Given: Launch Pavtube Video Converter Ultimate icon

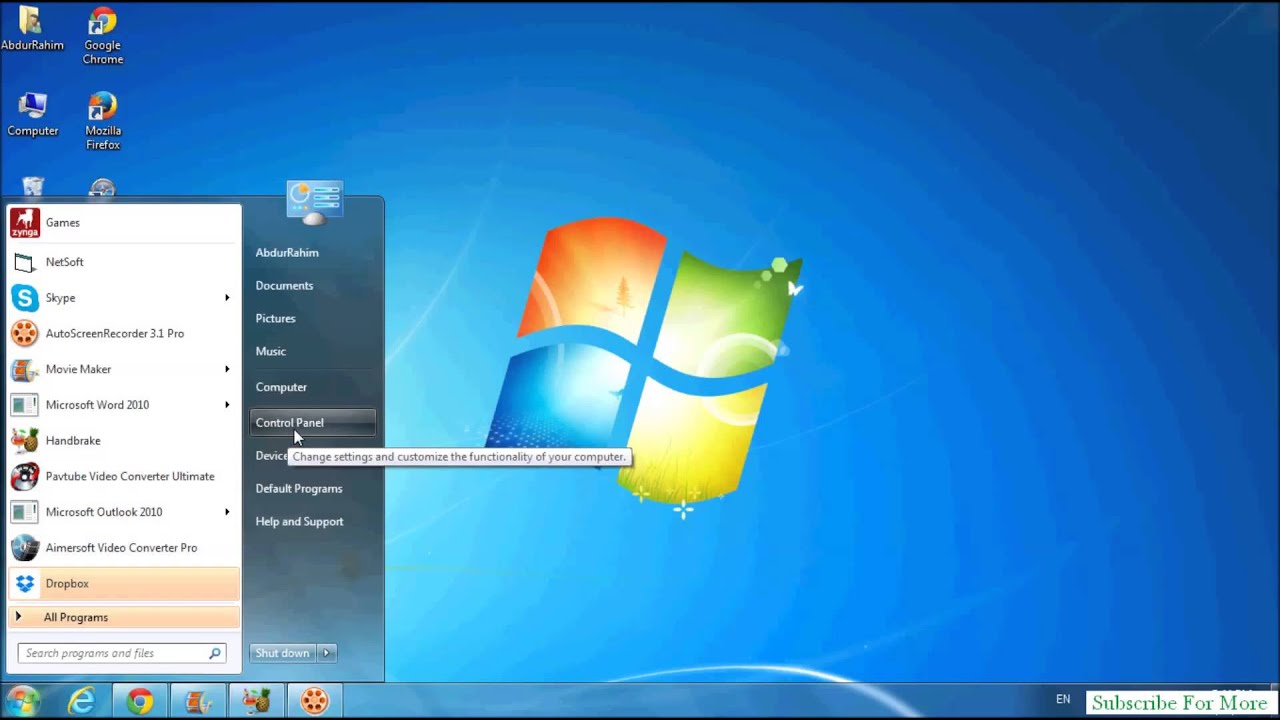Looking at the screenshot, I should (x=25, y=477).
